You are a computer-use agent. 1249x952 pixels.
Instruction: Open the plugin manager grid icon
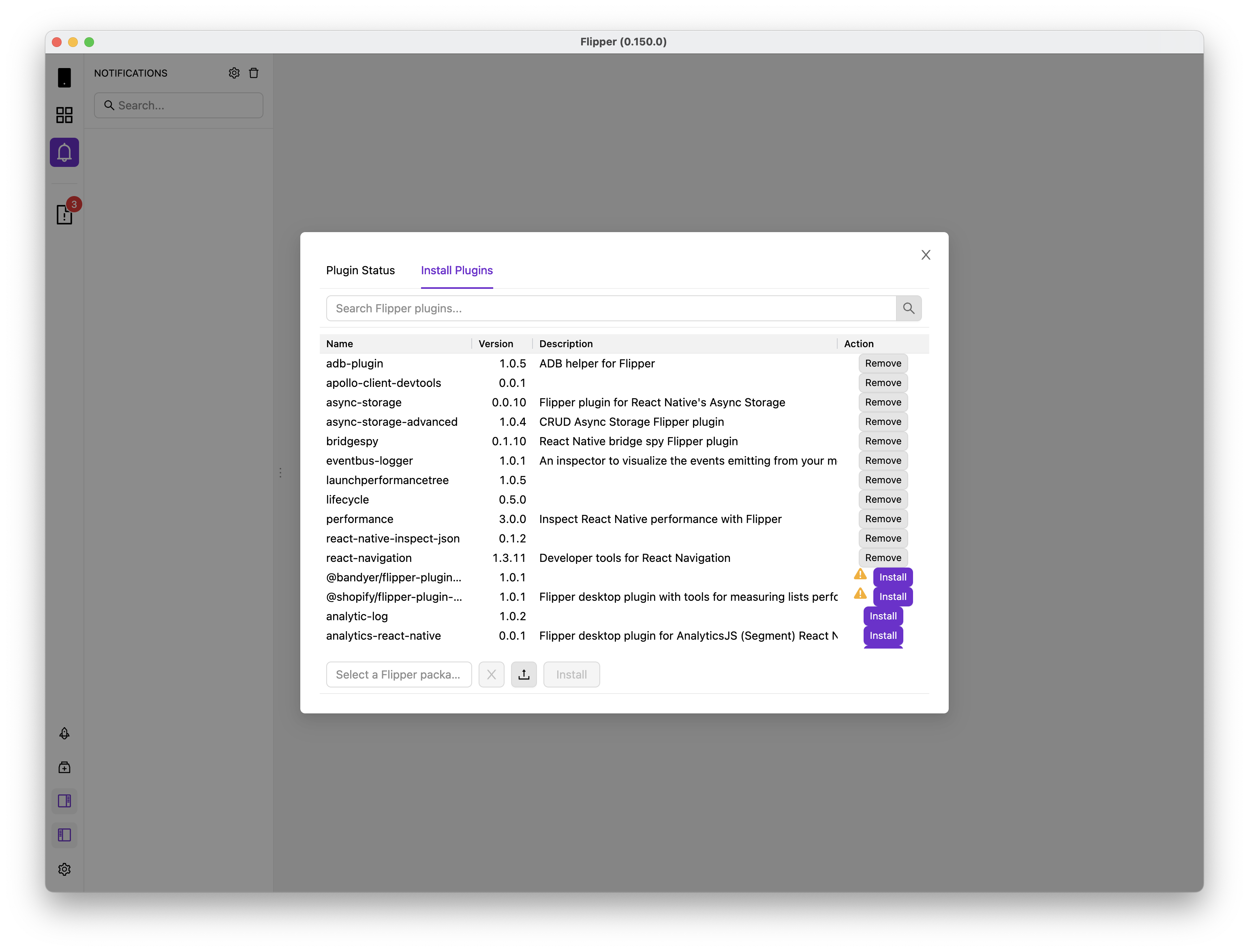click(x=64, y=115)
